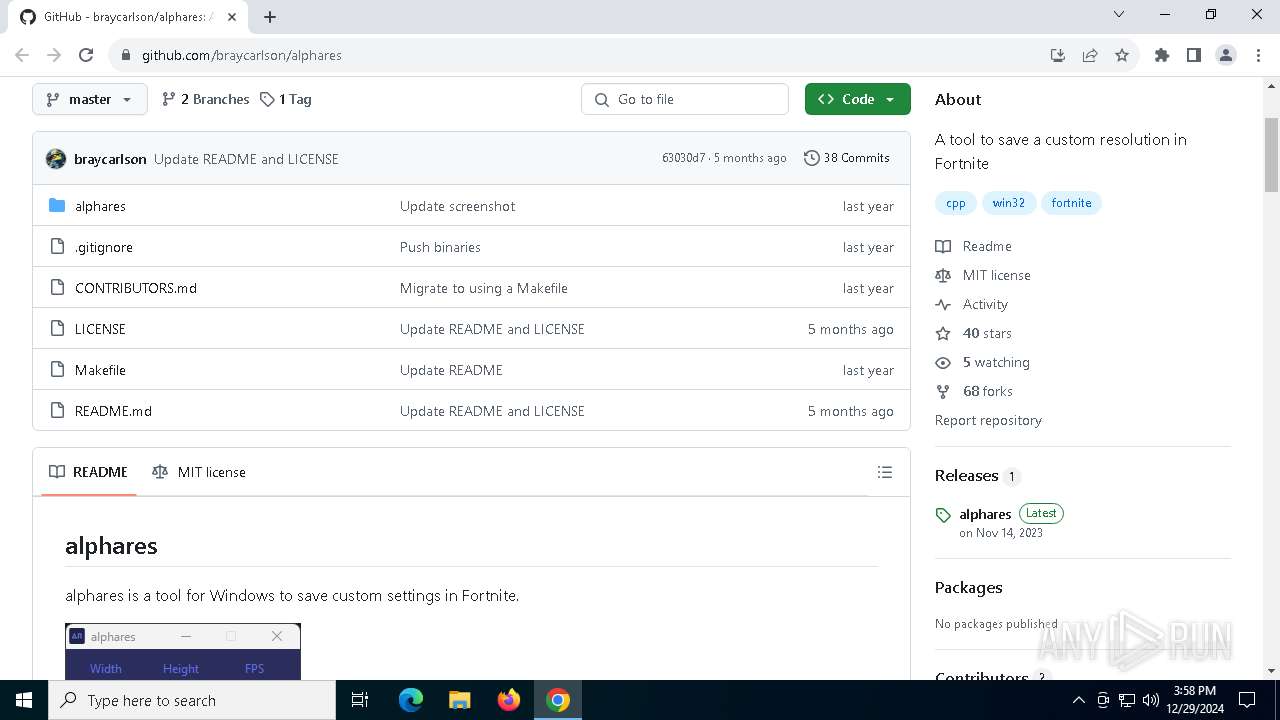Click the share page icon
Screen dimensions: 1280x720
[x=1090, y=55]
